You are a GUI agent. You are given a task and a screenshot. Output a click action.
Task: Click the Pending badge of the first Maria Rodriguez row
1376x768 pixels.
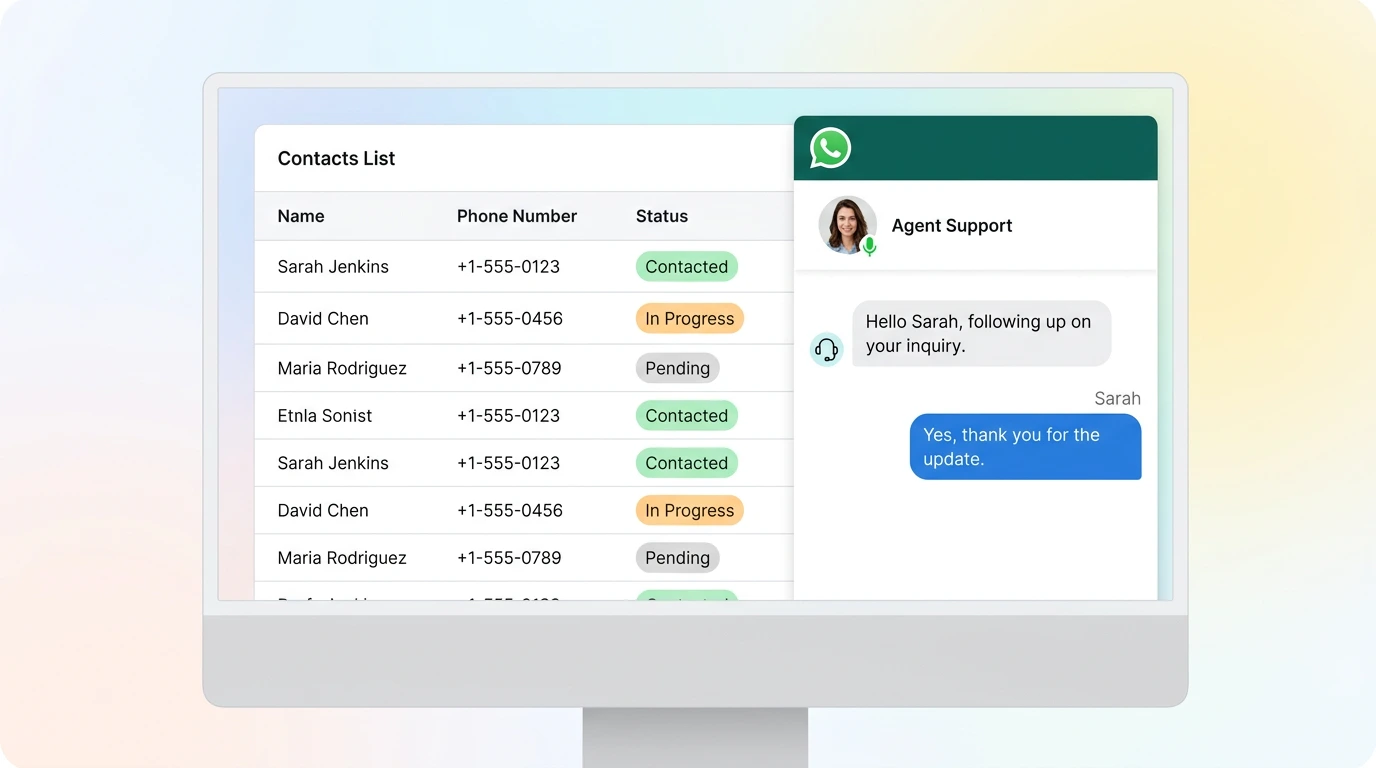[x=678, y=368]
